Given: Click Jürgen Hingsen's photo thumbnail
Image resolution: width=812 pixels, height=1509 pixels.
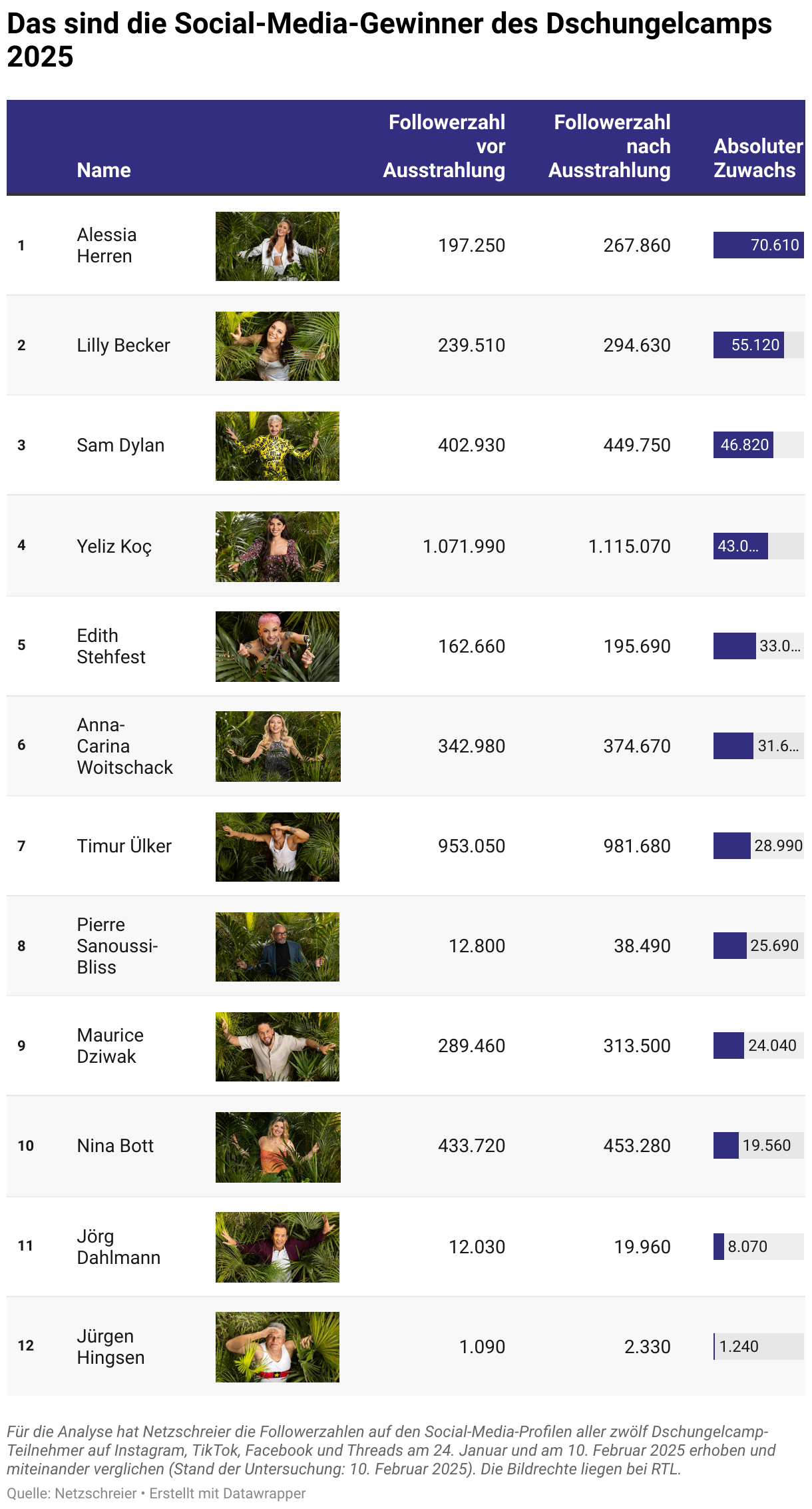Looking at the screenshot, I should [x=277, y=1347].
